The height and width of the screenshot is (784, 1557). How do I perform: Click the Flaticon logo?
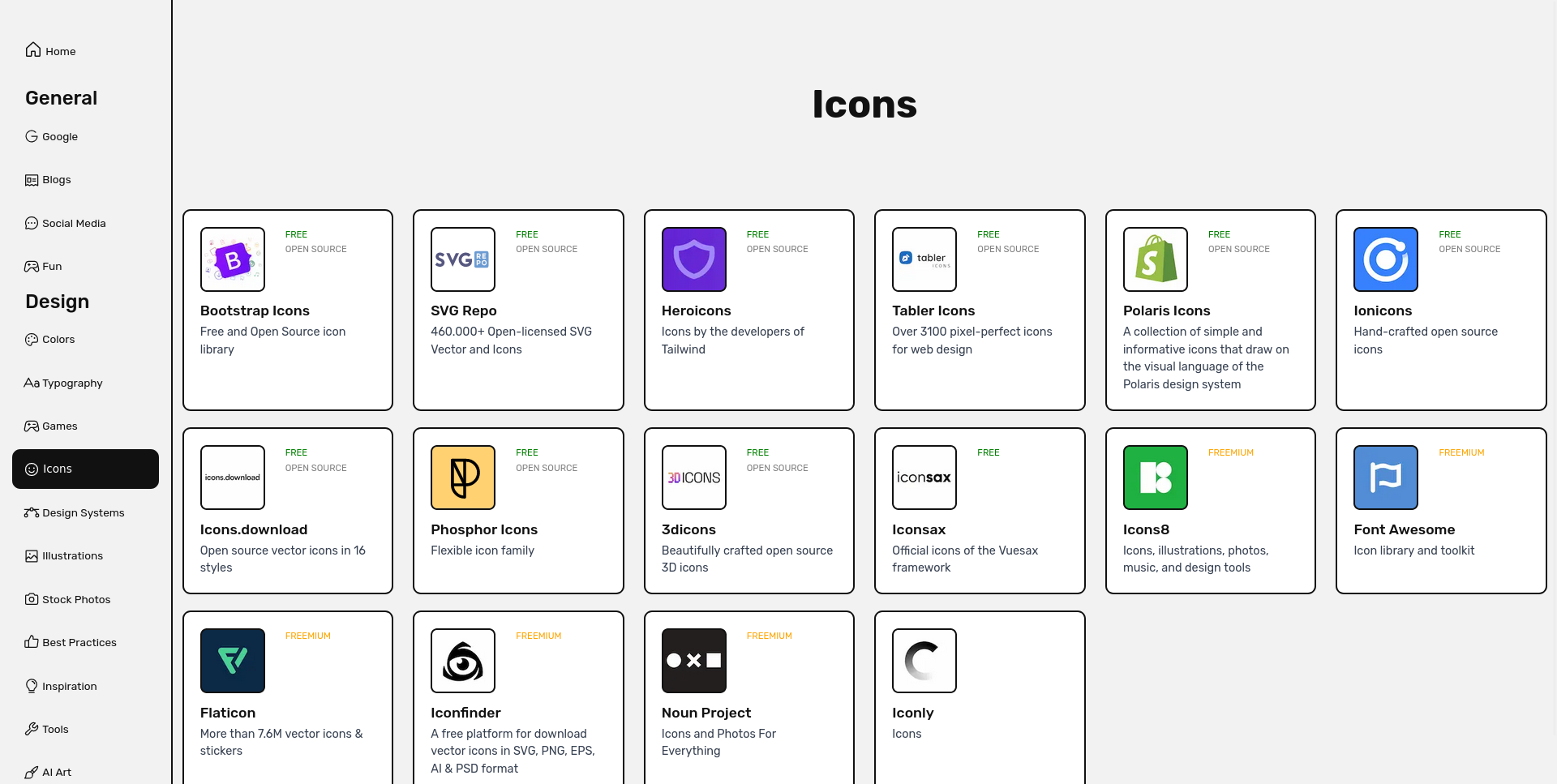[x=232, y=661]
